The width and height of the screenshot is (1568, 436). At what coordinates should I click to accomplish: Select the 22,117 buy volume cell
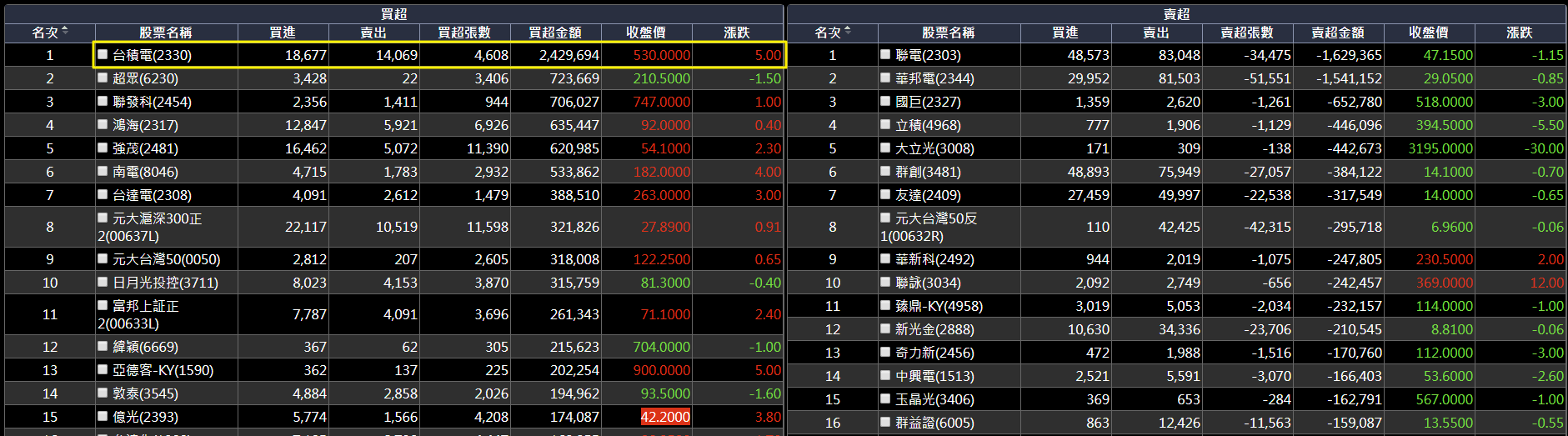(x=283, y=227)
